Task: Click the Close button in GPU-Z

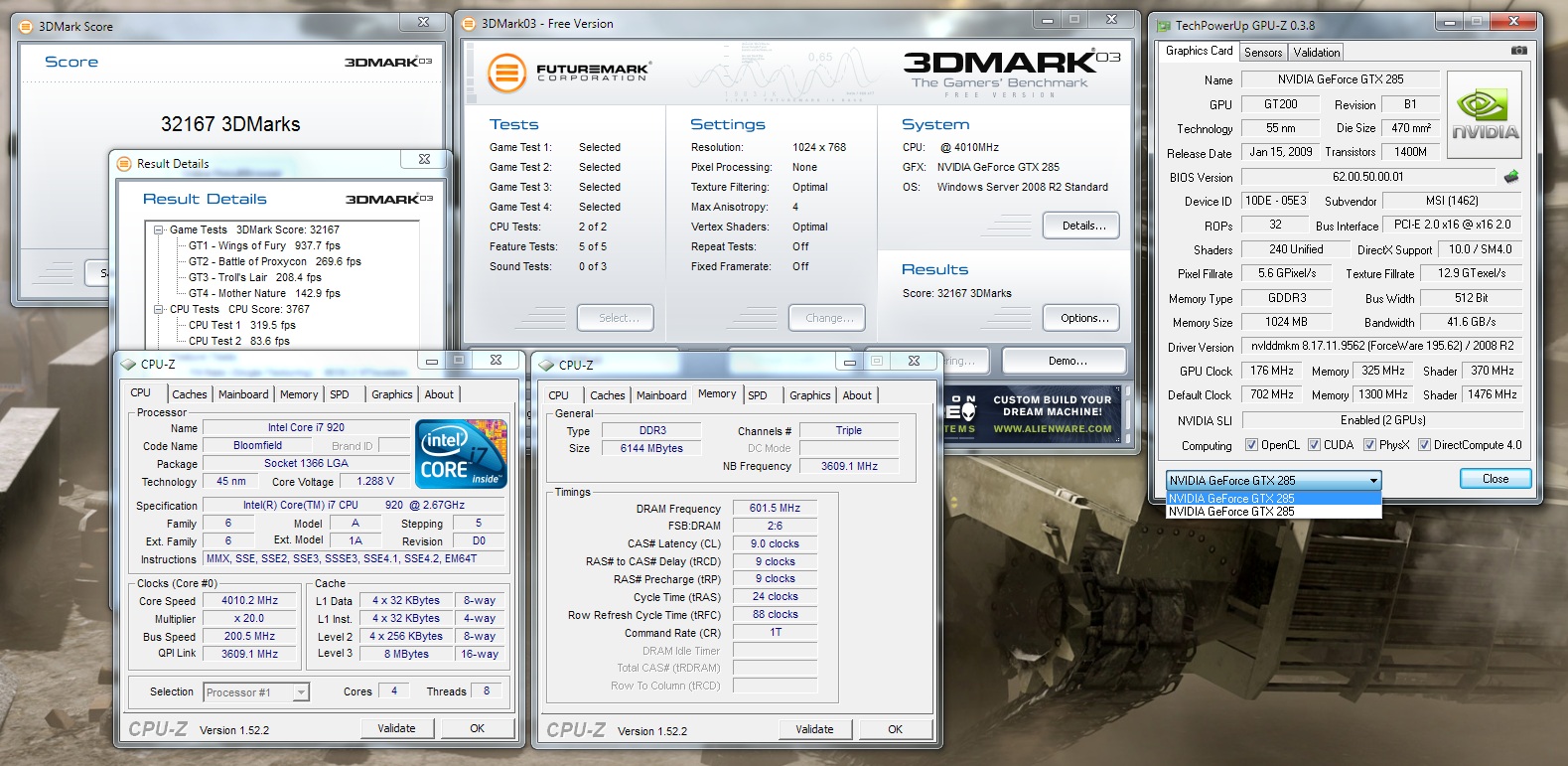Action: tap(1496, 479)
